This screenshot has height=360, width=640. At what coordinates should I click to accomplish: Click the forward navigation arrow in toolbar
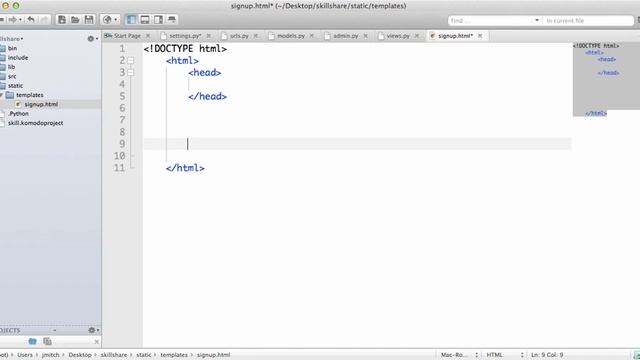coord(12,20)
